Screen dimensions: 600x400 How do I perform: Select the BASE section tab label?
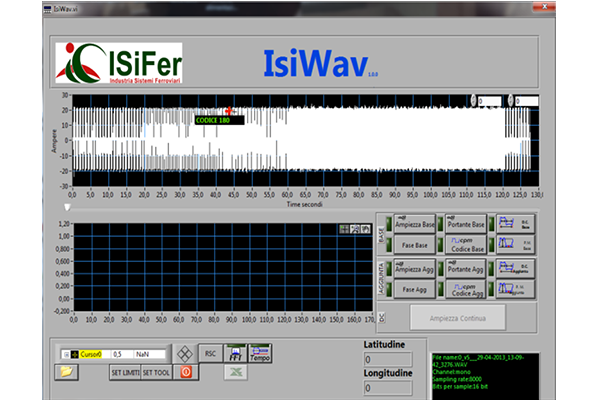[x=381, y=235]
